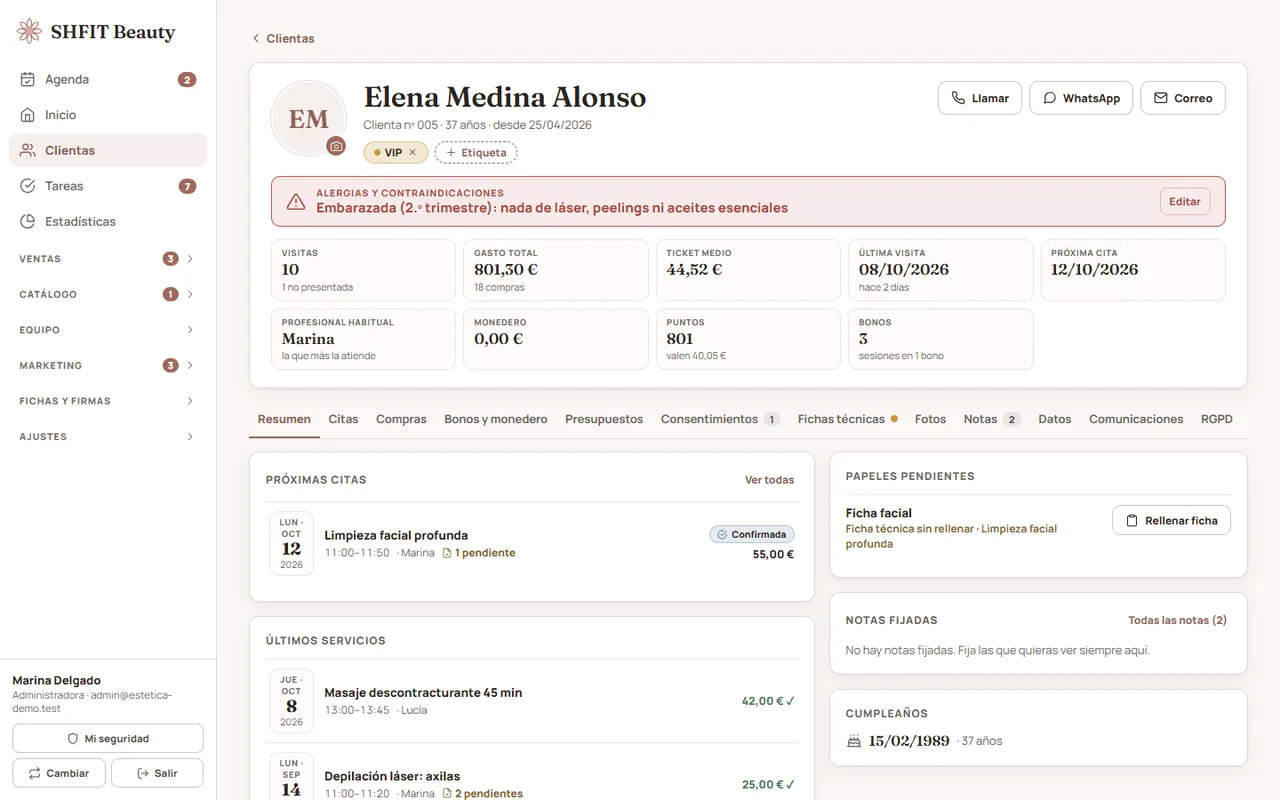Expand the Ajustes sidebar section
1280x800 pixels.
[108, 437]
